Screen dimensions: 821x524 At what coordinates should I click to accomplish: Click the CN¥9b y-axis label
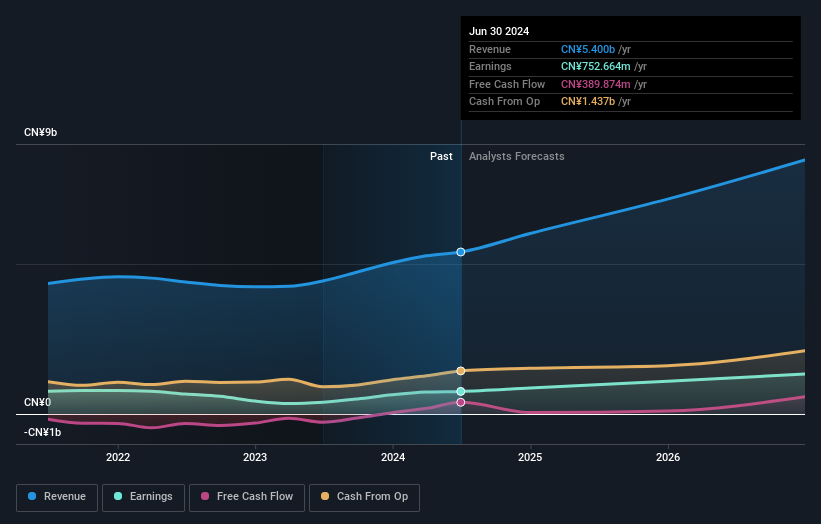pos(40,132)
